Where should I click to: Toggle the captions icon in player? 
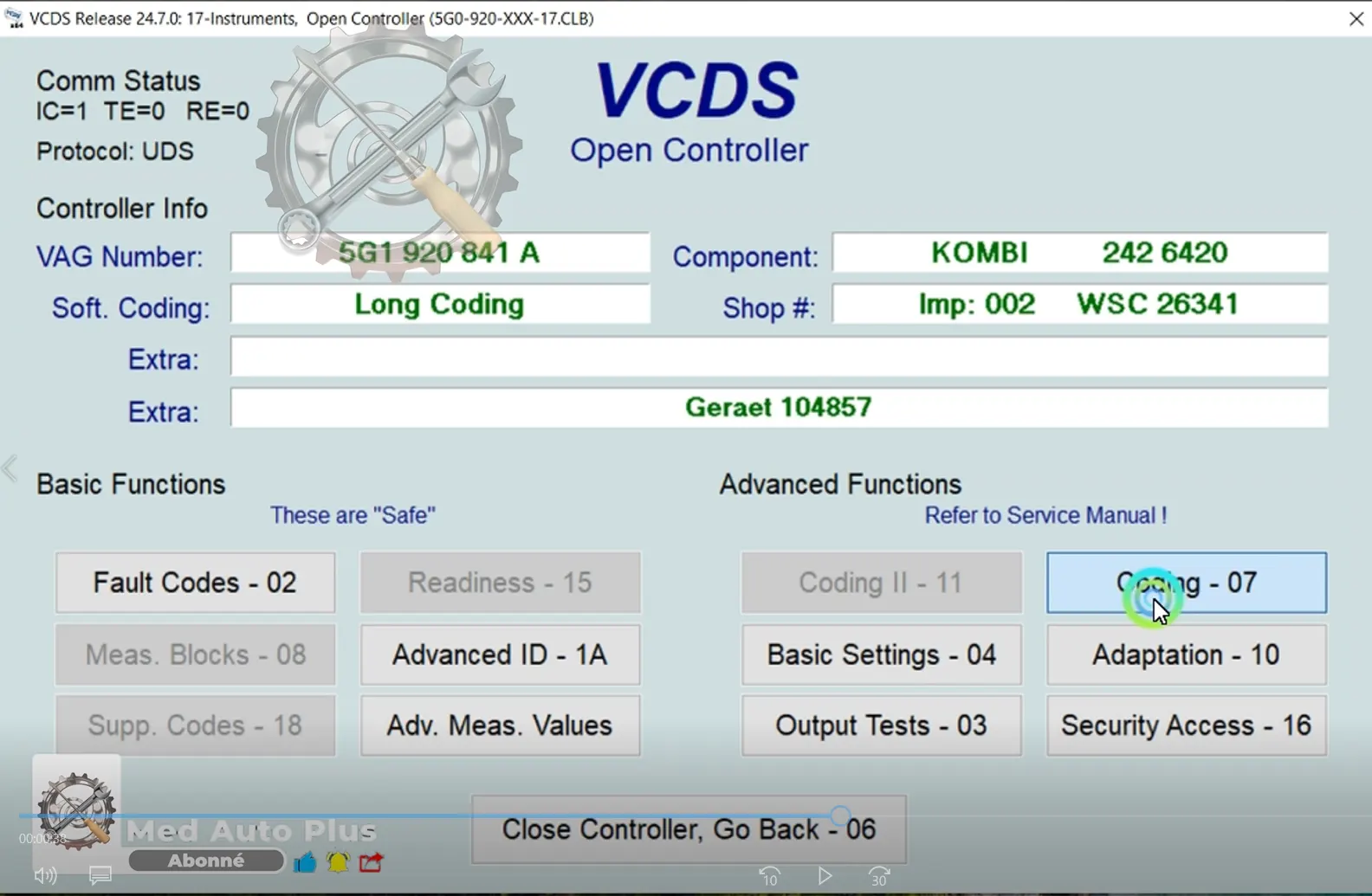pyautogui.click(x=100, y=876)
